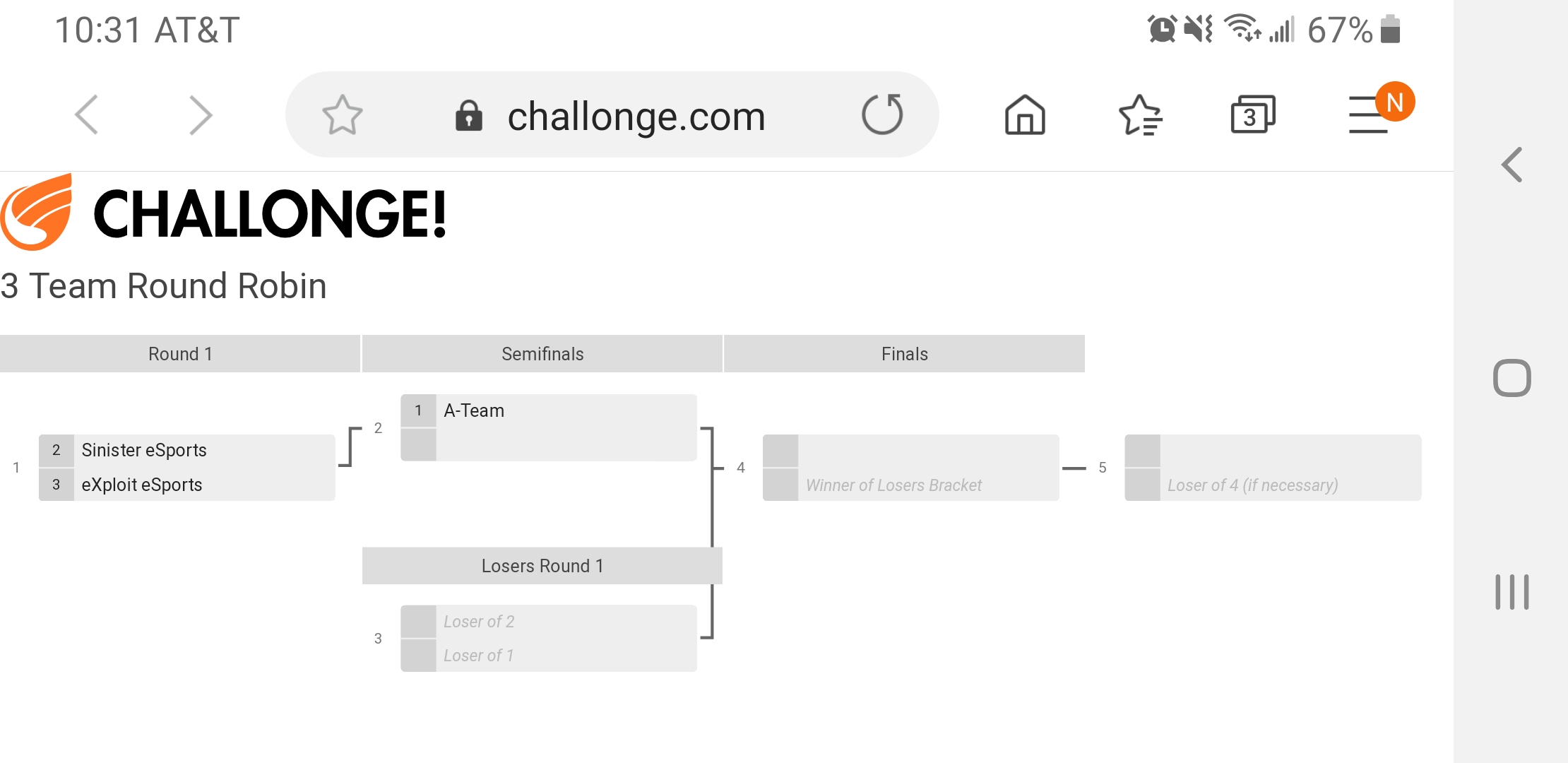
Task: Click the Challonge logo
Action: [x=223, y=213]
